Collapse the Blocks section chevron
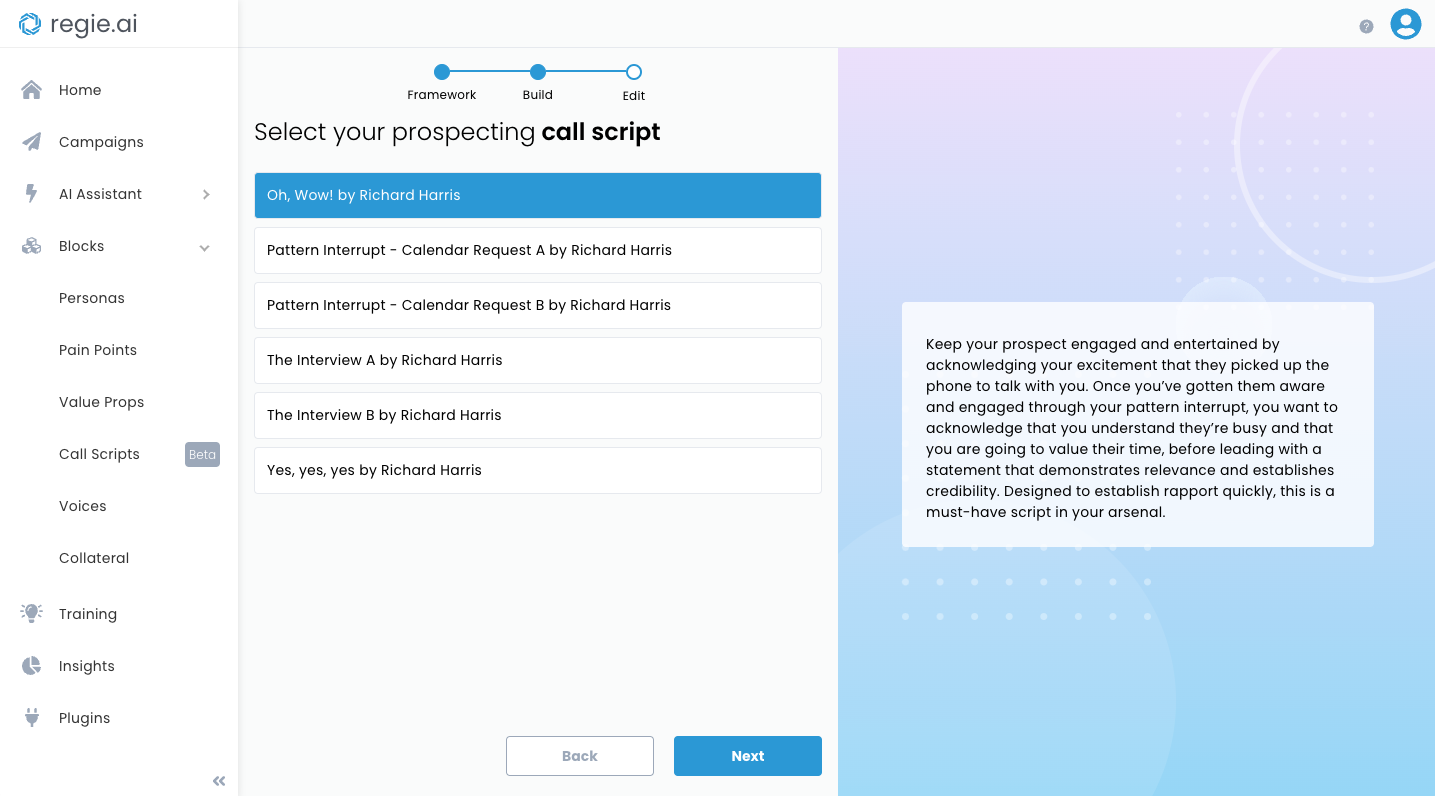Screen dimensions: 1435x796 click(x=205, y=247)
